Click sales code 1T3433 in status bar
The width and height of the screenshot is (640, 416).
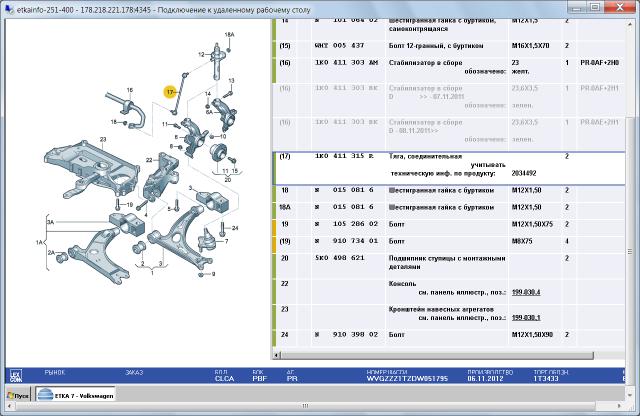click(x=546, y=379)
